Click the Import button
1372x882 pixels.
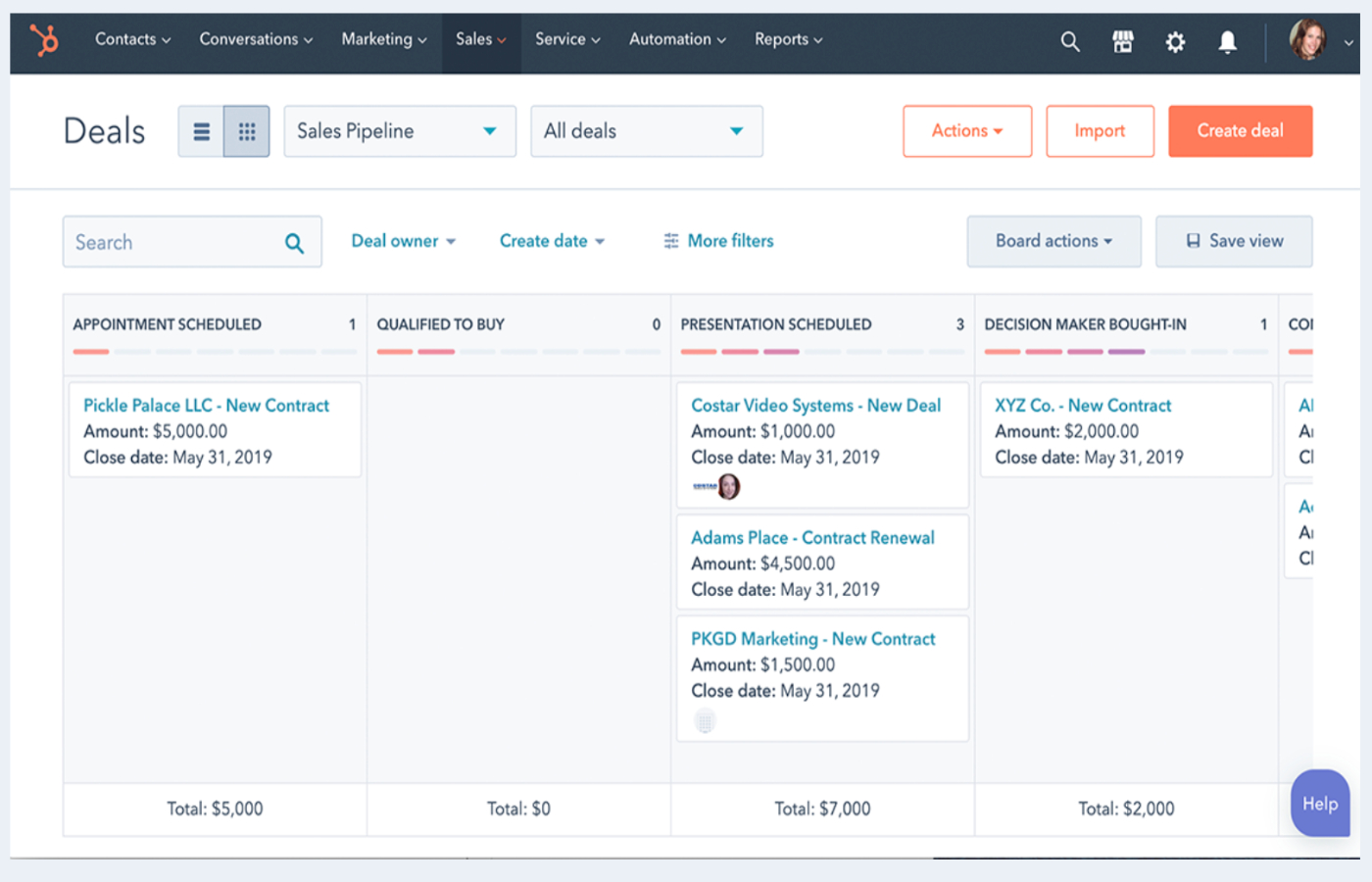coord(1100,131)
